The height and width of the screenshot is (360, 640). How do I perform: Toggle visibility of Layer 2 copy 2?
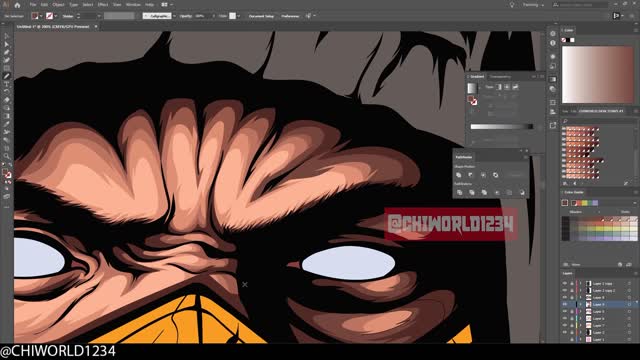[x=565, y=290]
